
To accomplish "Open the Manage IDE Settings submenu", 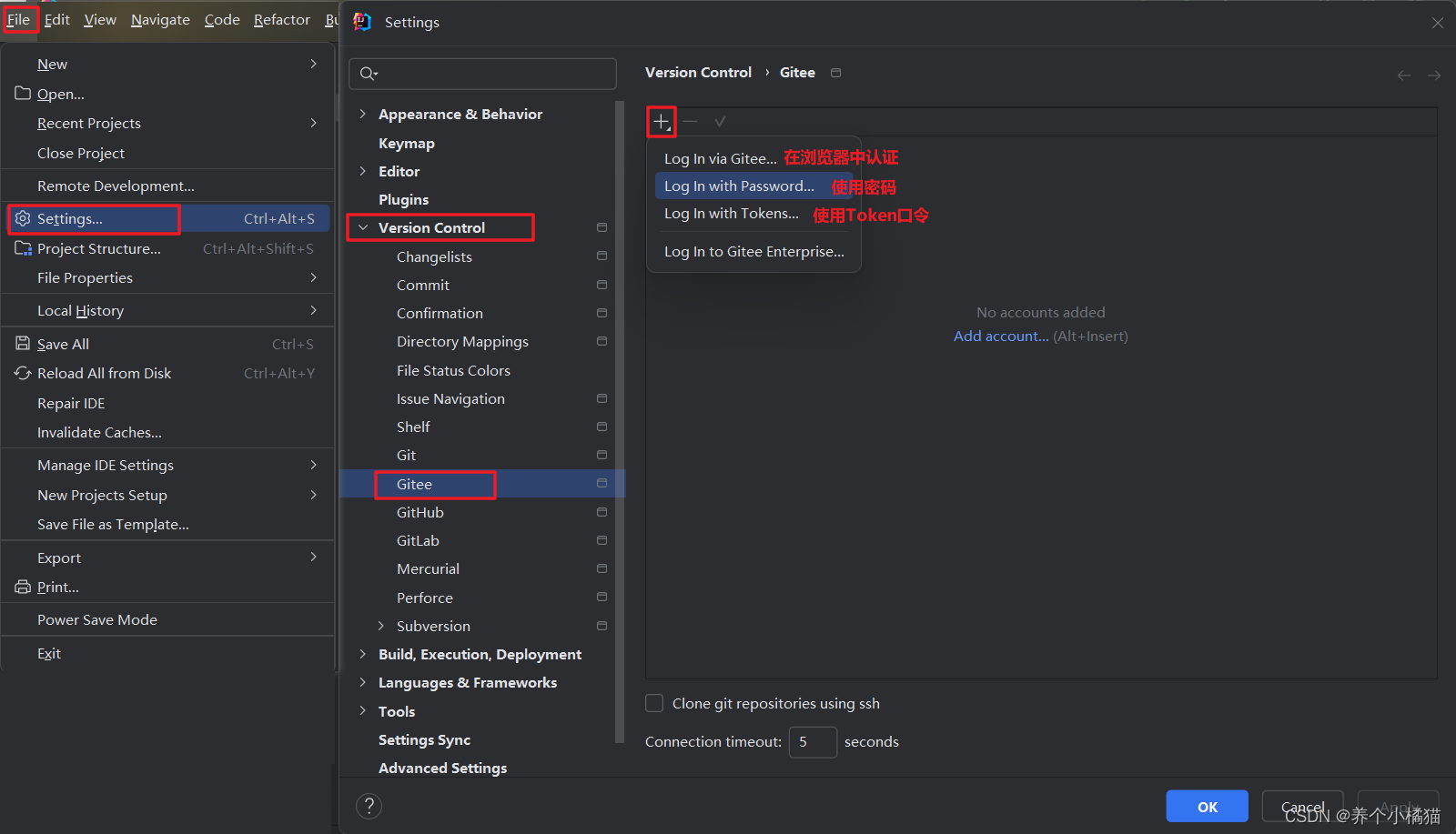I will (x=167, y=465).
